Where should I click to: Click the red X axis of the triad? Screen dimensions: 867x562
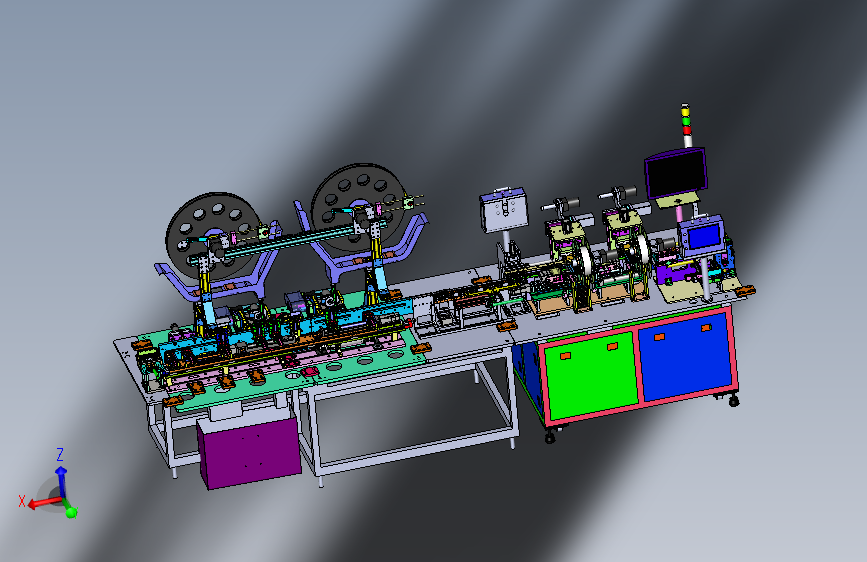click(x=44, y=502)
